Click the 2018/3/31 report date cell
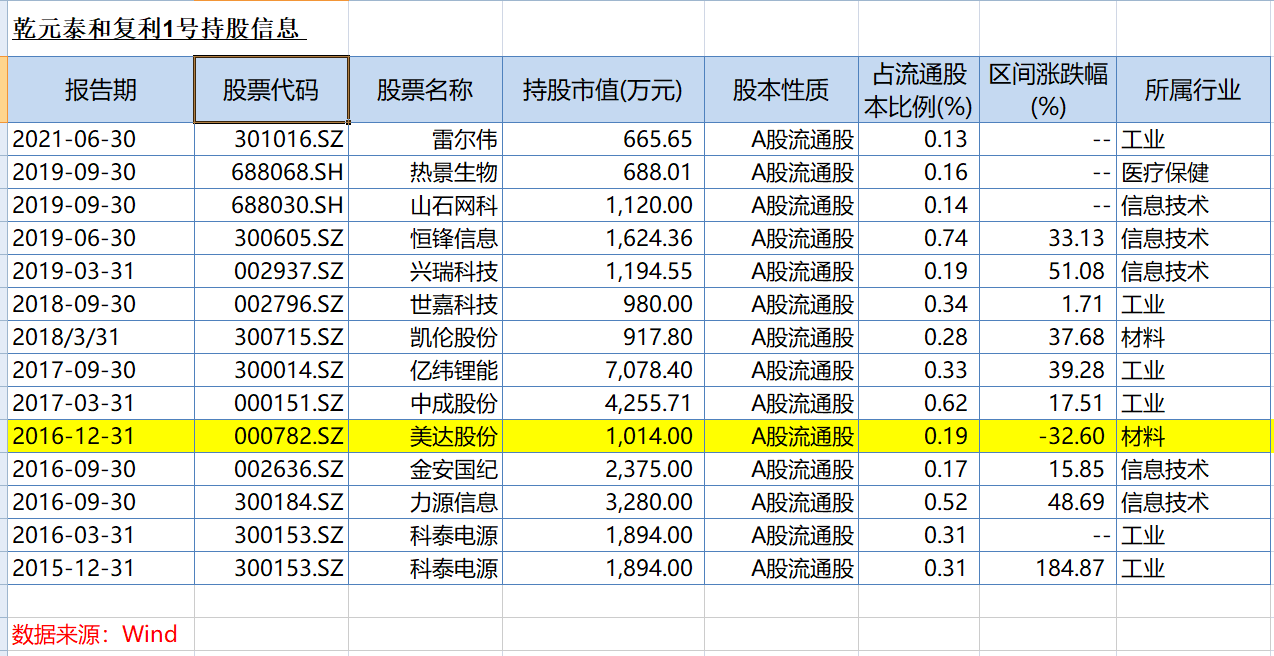The width and height of the screenshot is (1274, 656). [x=60, y=338]
